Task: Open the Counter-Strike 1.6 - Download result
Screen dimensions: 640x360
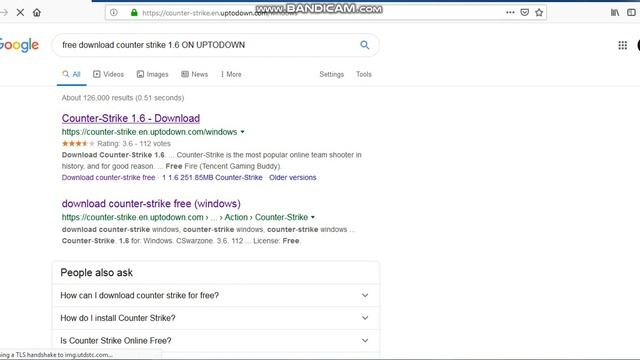Action: click(x=131, y=118)
